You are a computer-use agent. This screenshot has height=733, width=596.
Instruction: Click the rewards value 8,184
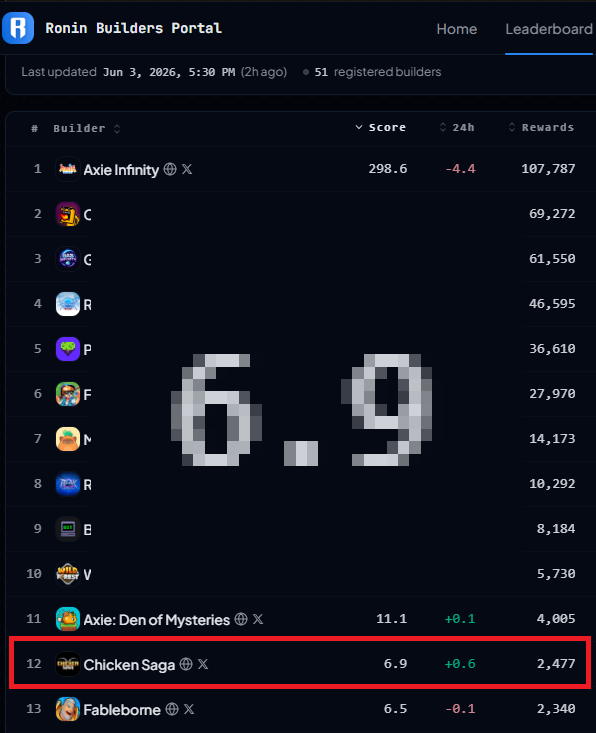click(x=556, y=528)
